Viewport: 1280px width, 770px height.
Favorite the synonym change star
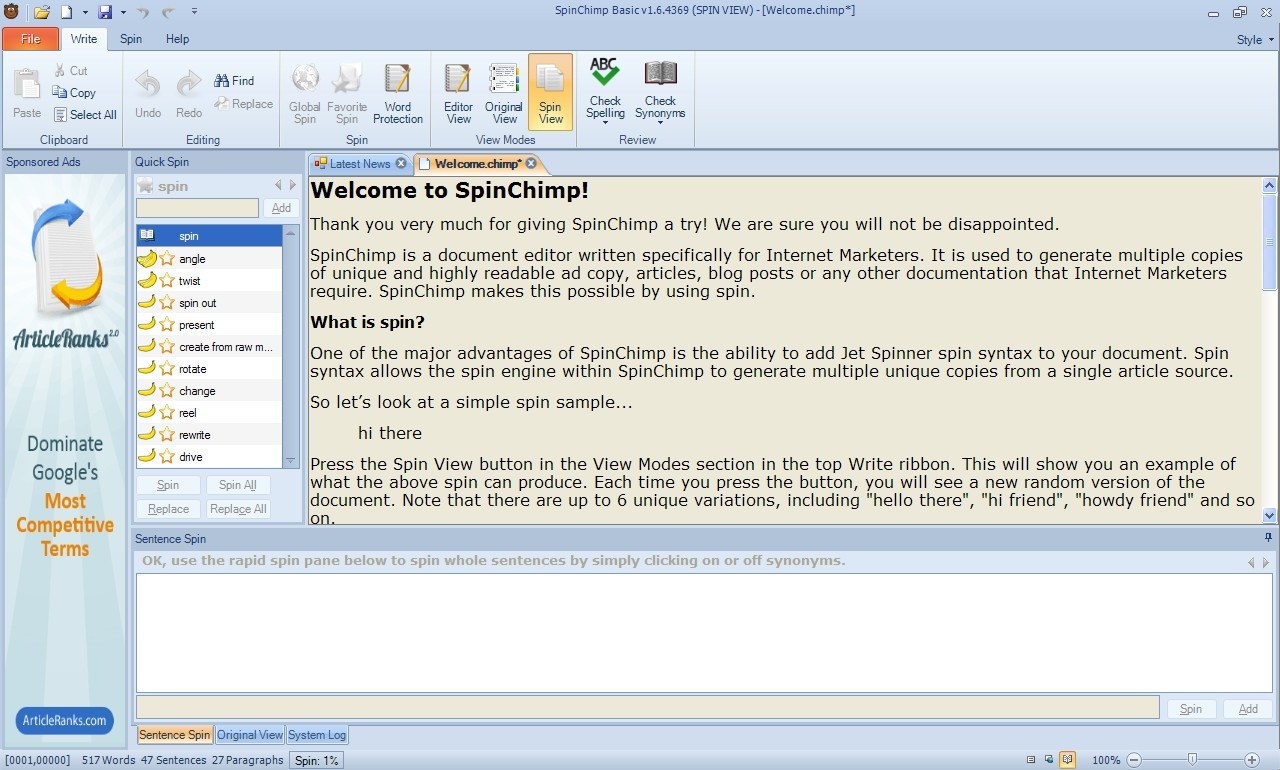pos(167,391)
